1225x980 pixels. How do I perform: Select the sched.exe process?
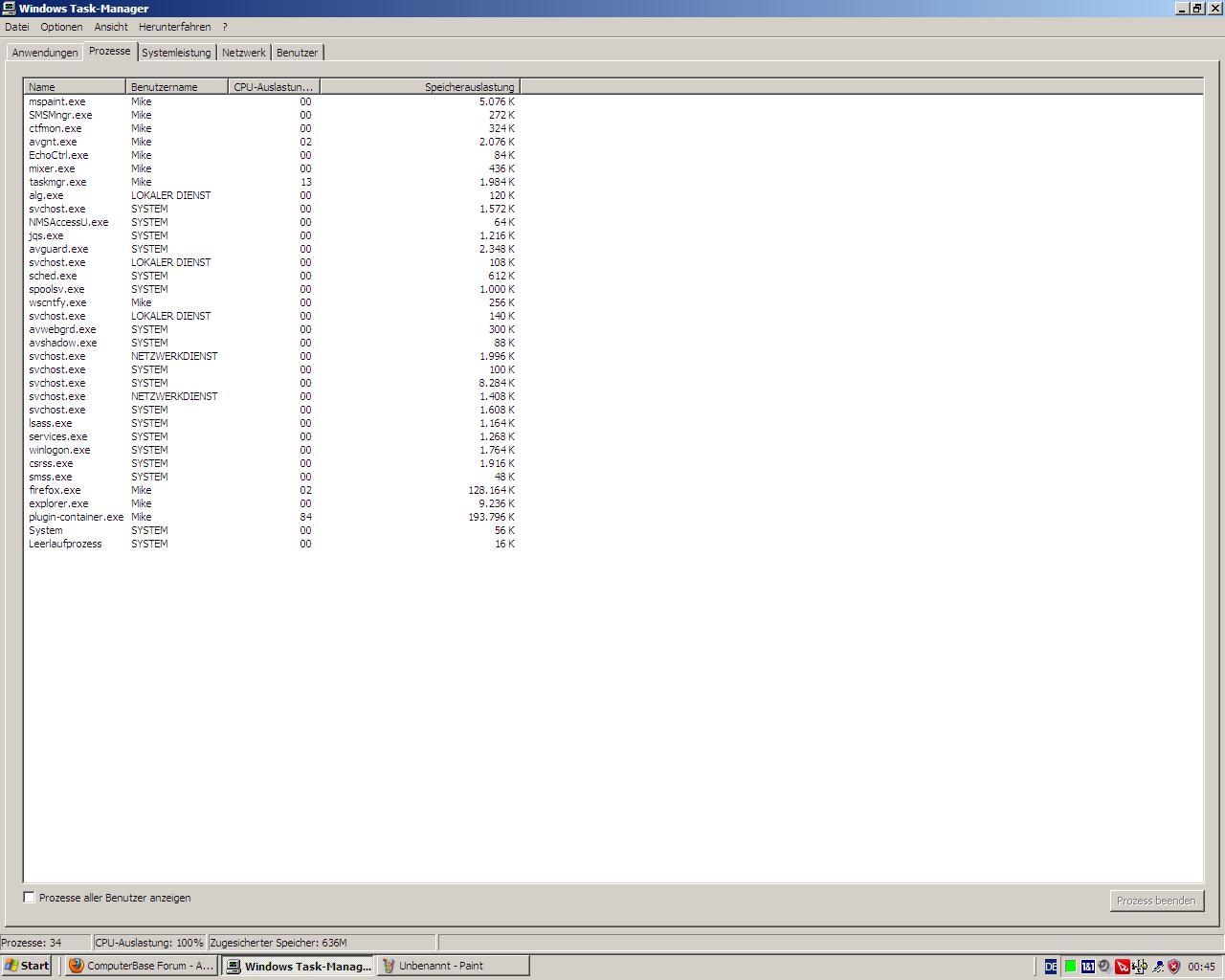click(271, 276)
